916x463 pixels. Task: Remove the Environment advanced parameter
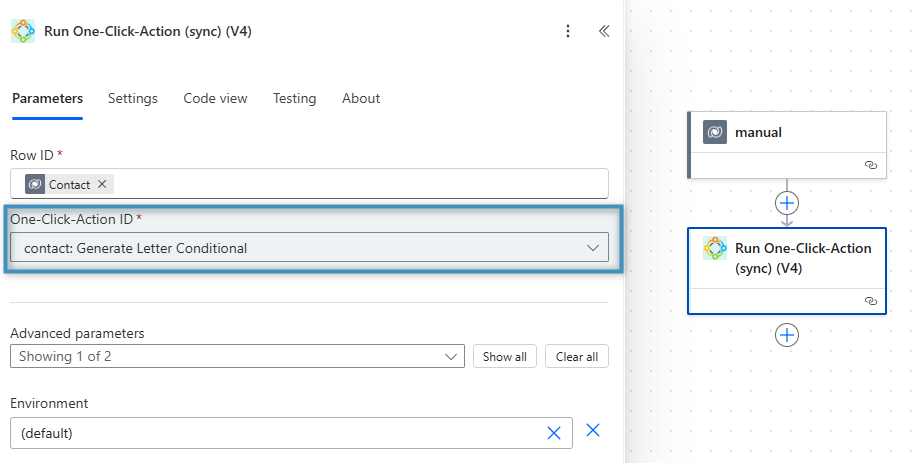pos(593,430)
